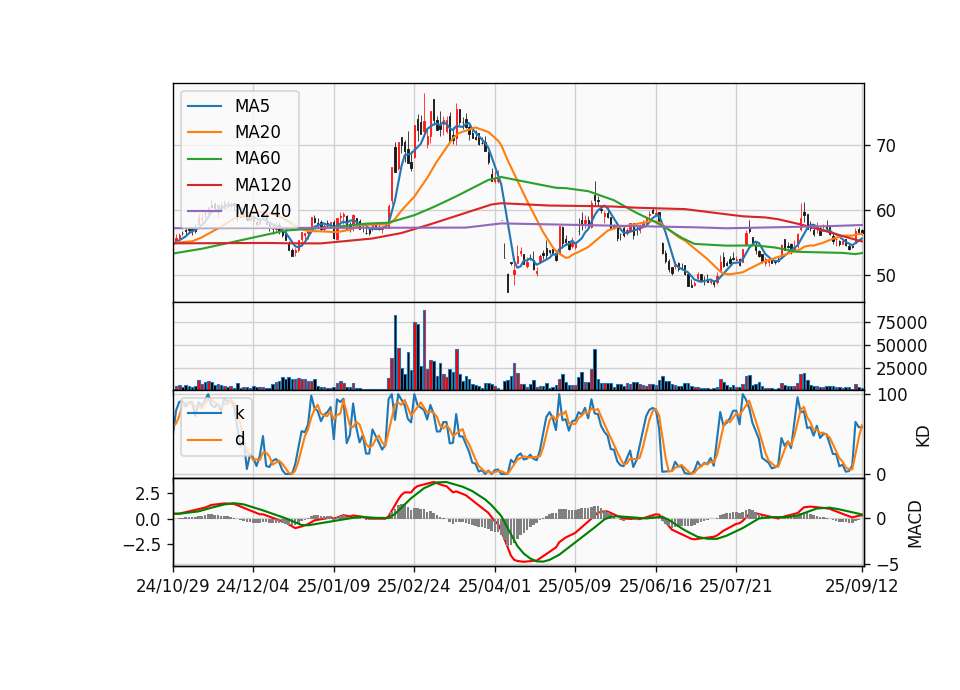
Task: Click the 25/04/01 date axis label
Action: [x=494, y=586]
